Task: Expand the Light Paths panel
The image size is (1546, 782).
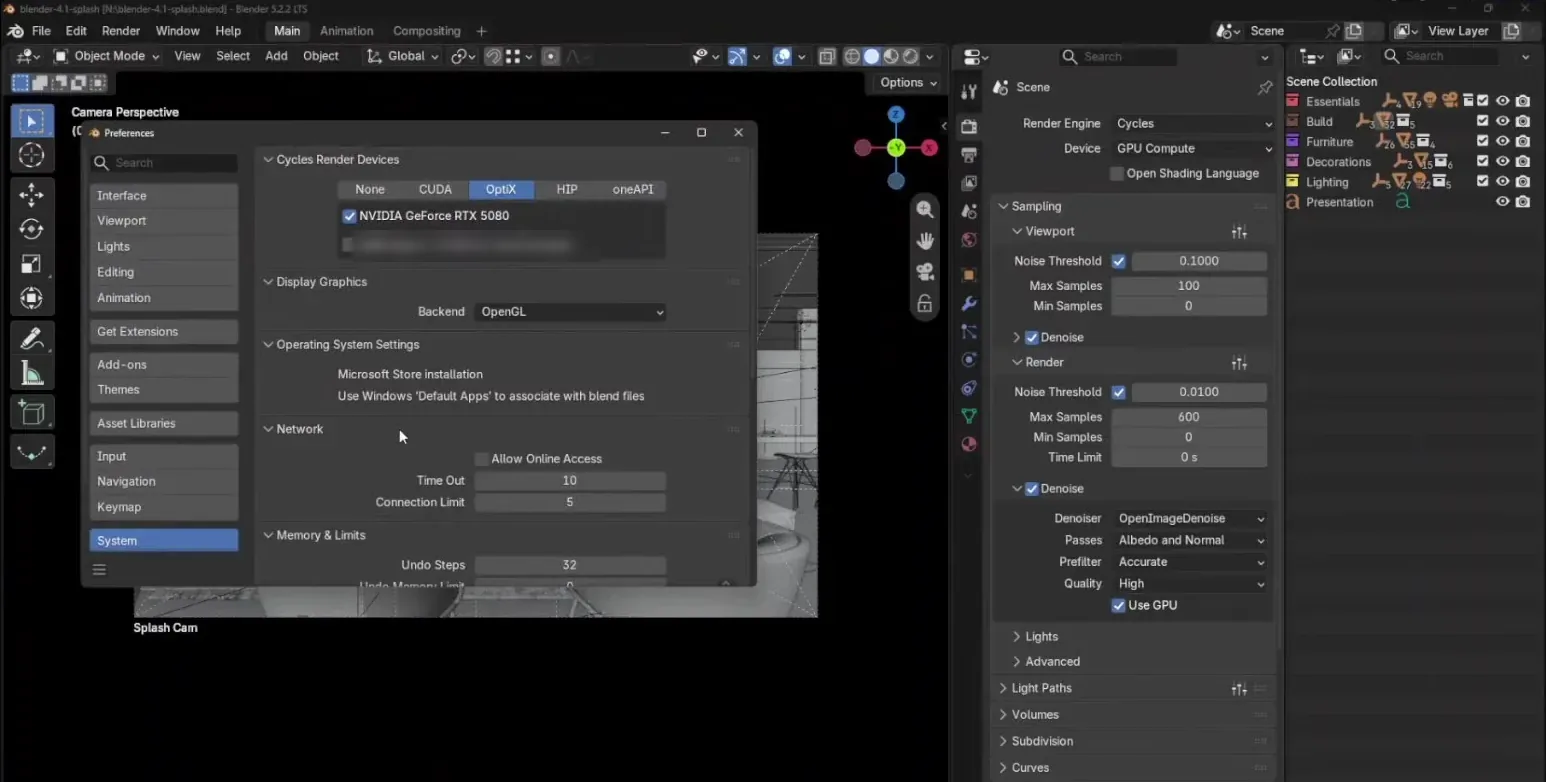Action: (x=1041, y=688)
